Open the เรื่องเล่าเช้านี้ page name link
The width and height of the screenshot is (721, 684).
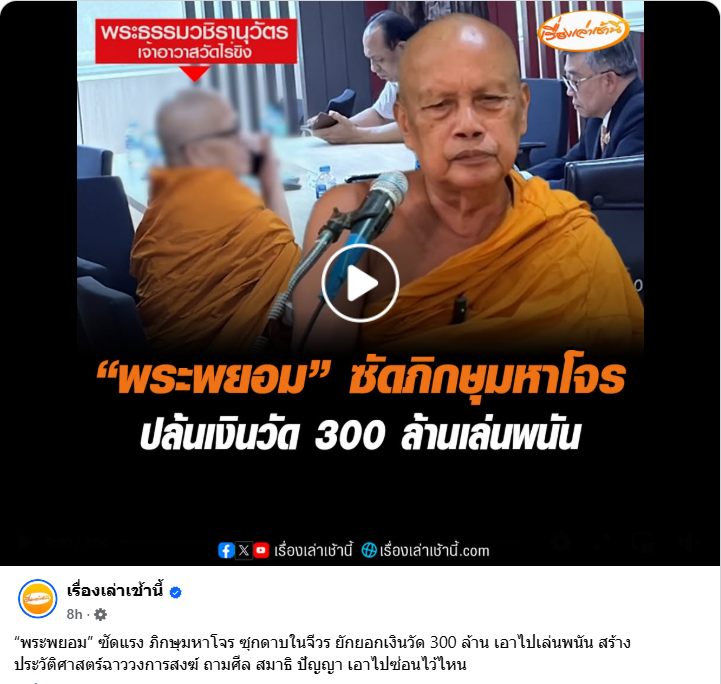115,591
